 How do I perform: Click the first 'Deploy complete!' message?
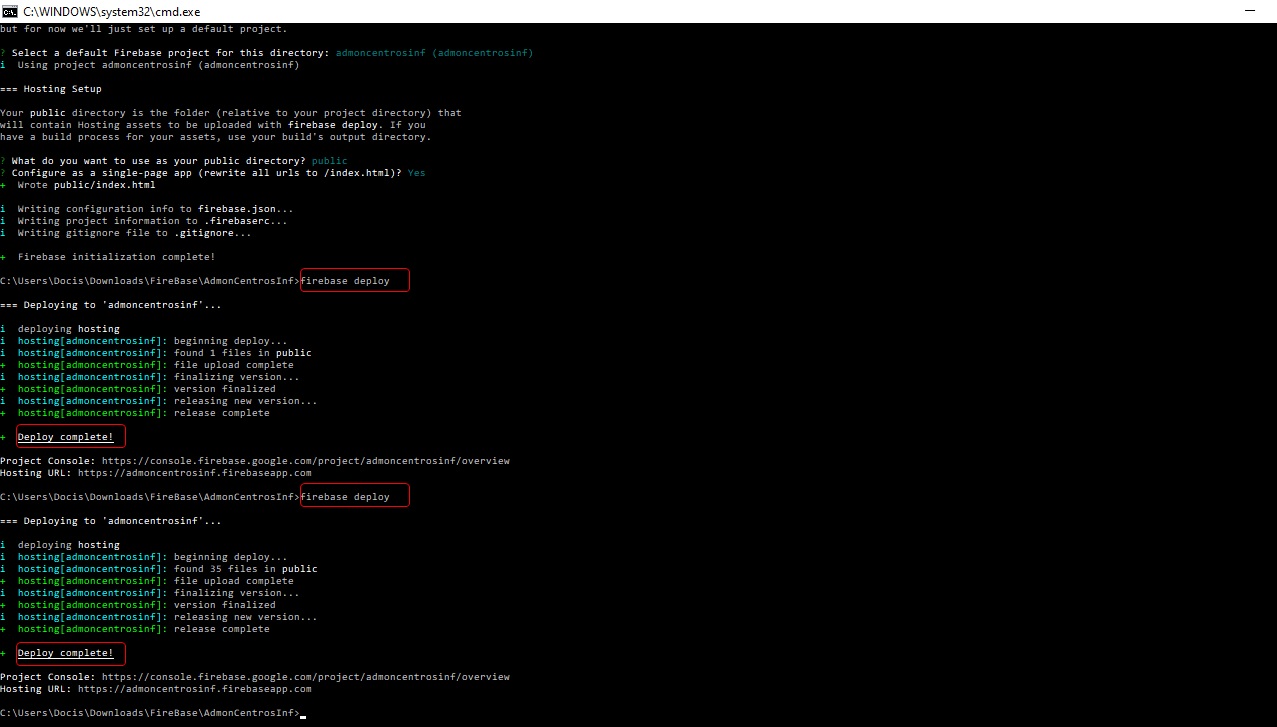click(x=66, y=437)
